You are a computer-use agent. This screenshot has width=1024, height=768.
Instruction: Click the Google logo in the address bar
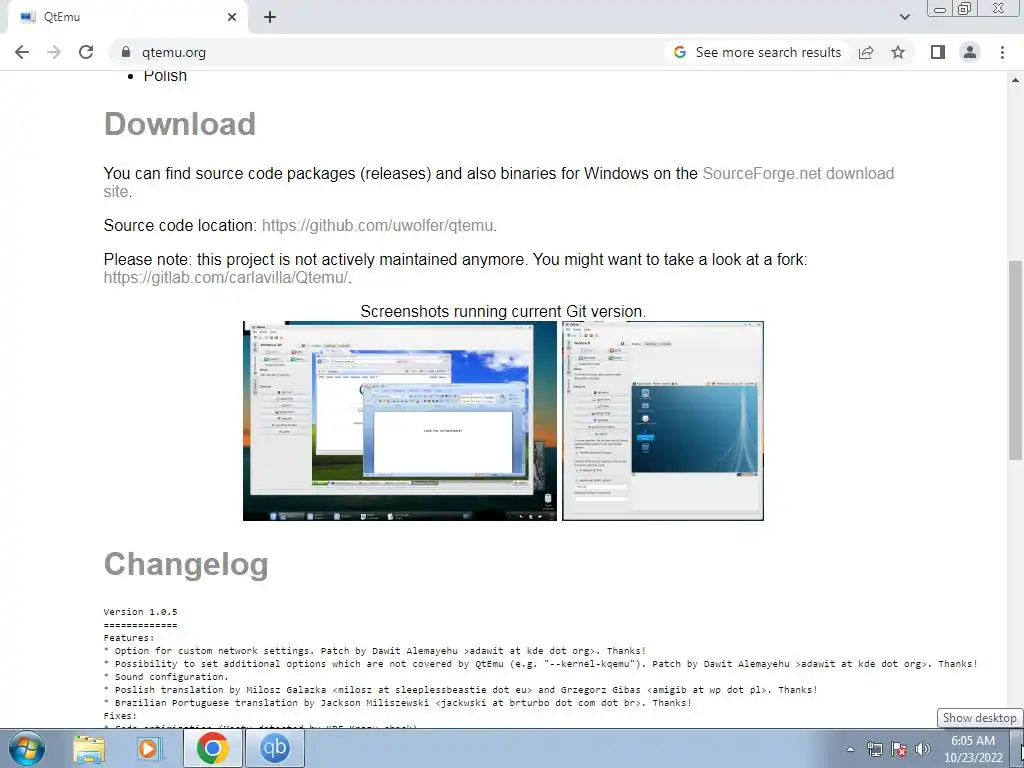click(x=680, y=52)
